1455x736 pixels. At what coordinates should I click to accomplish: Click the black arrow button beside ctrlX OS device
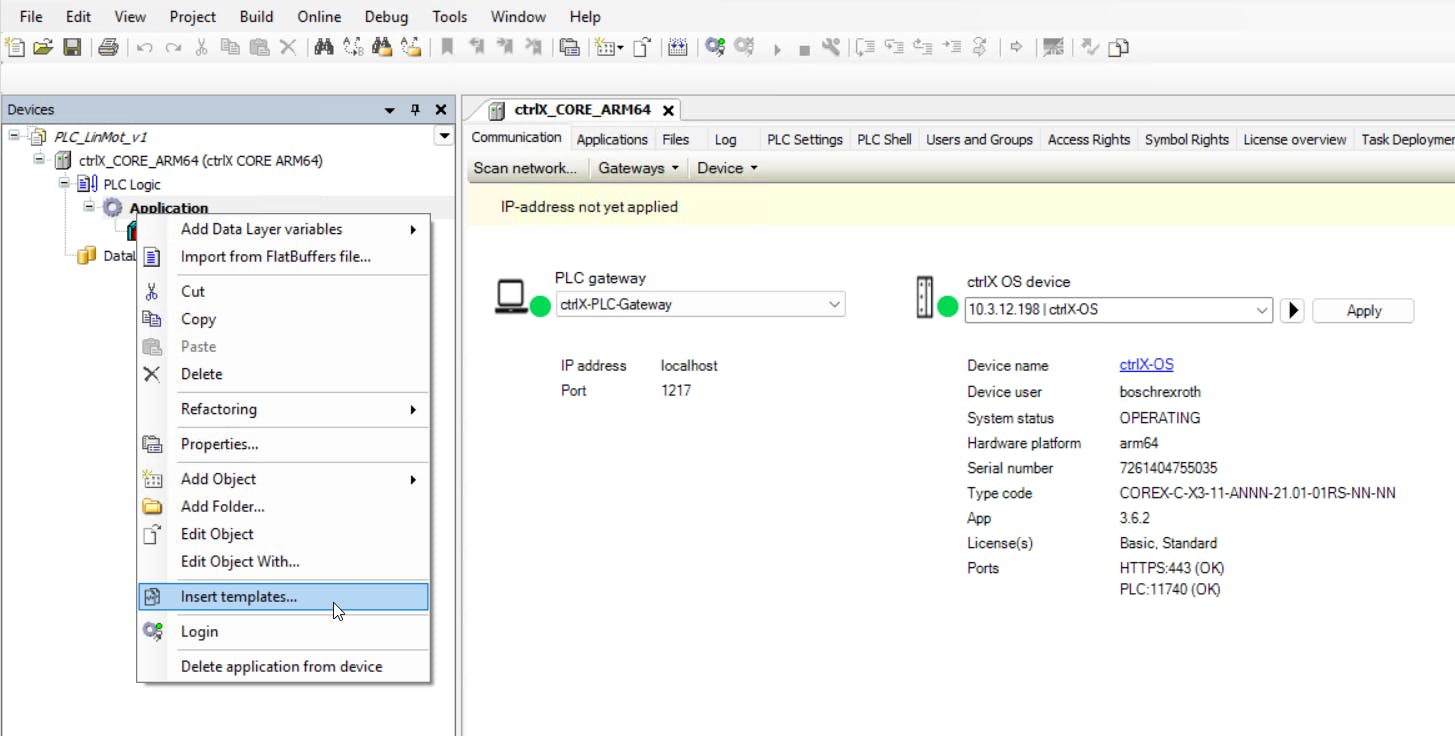tap(1292, 310)
